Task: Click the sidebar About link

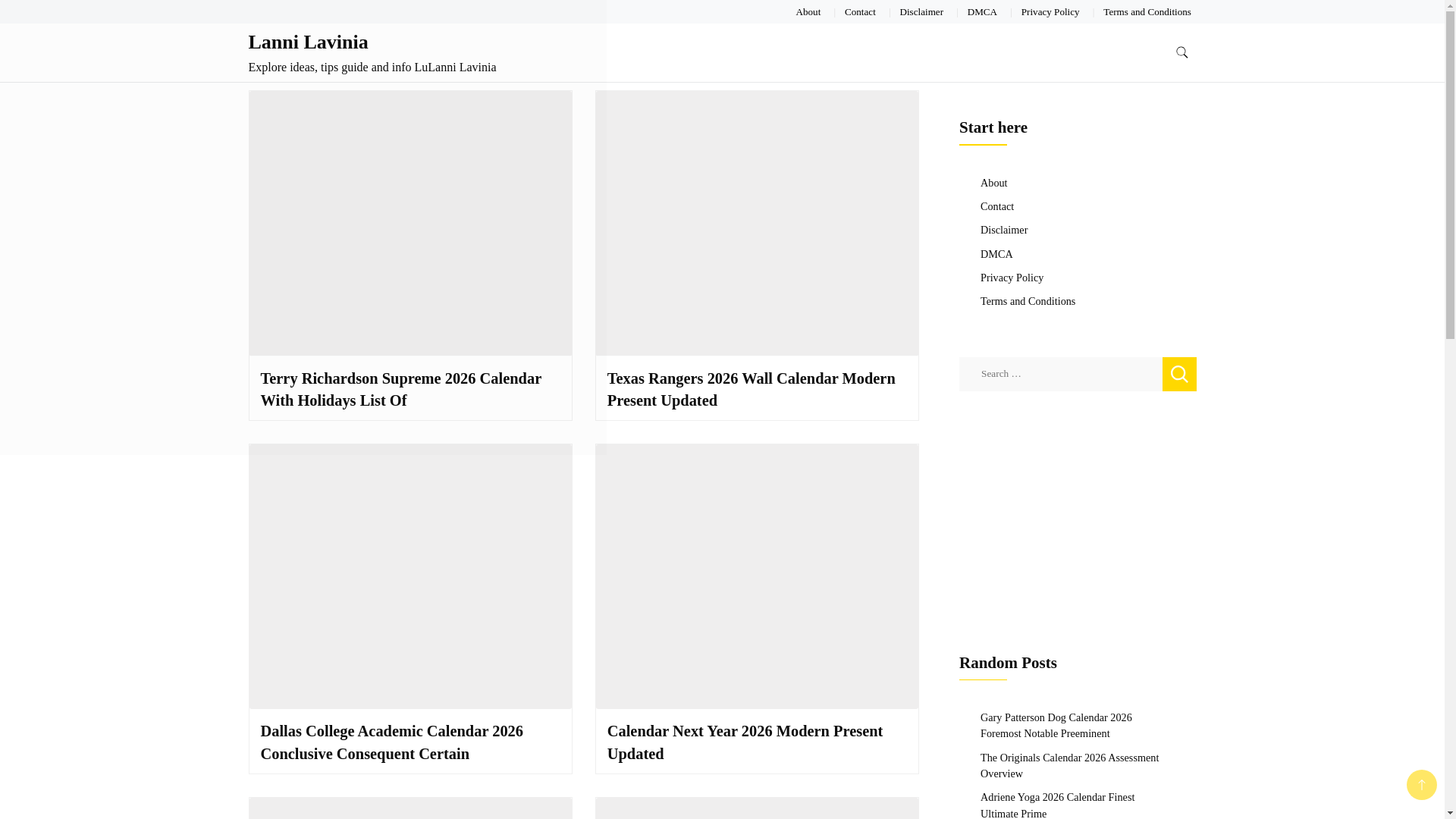Action: 993,183
